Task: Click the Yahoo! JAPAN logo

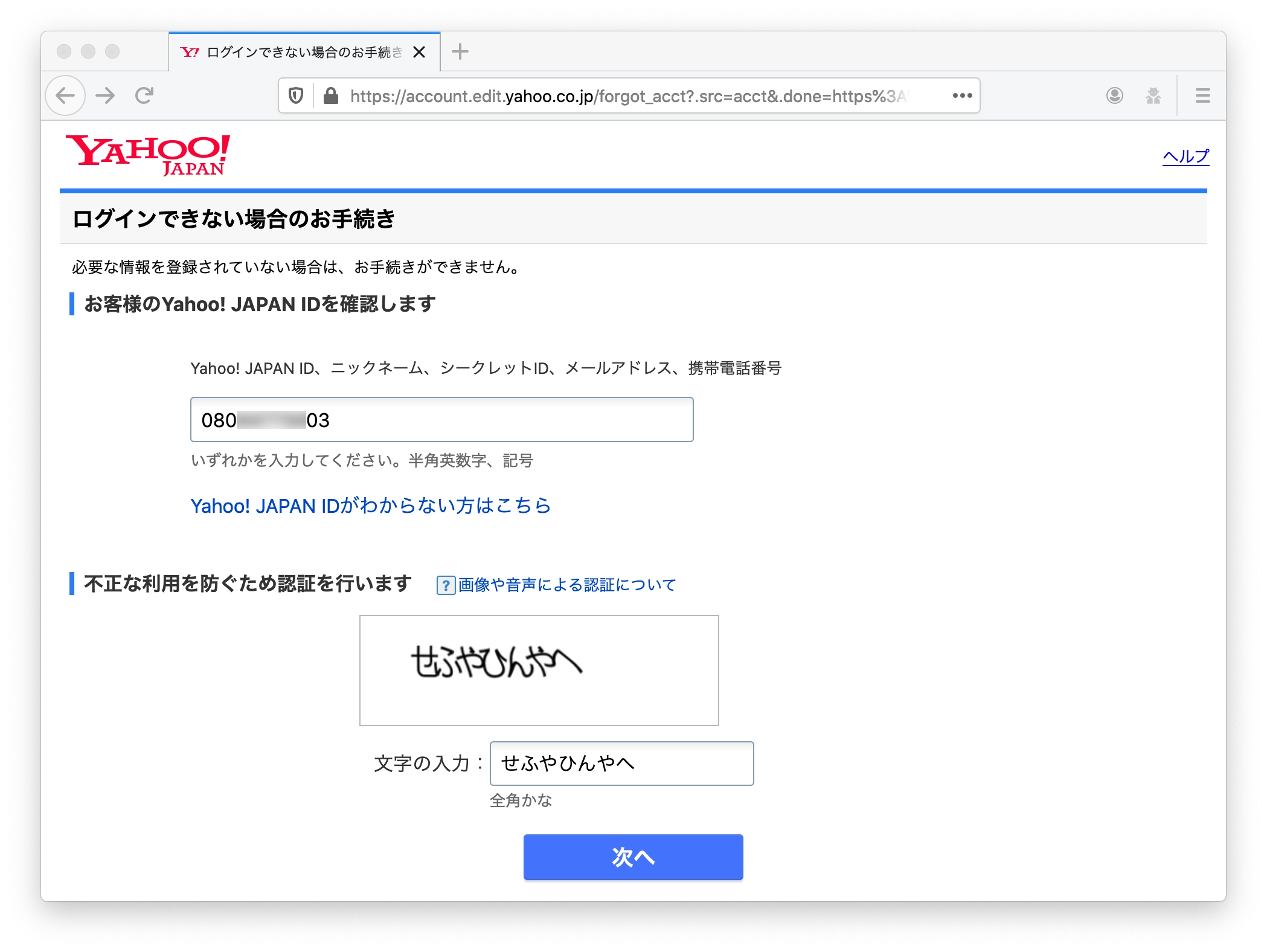Action: coord(148,155)
